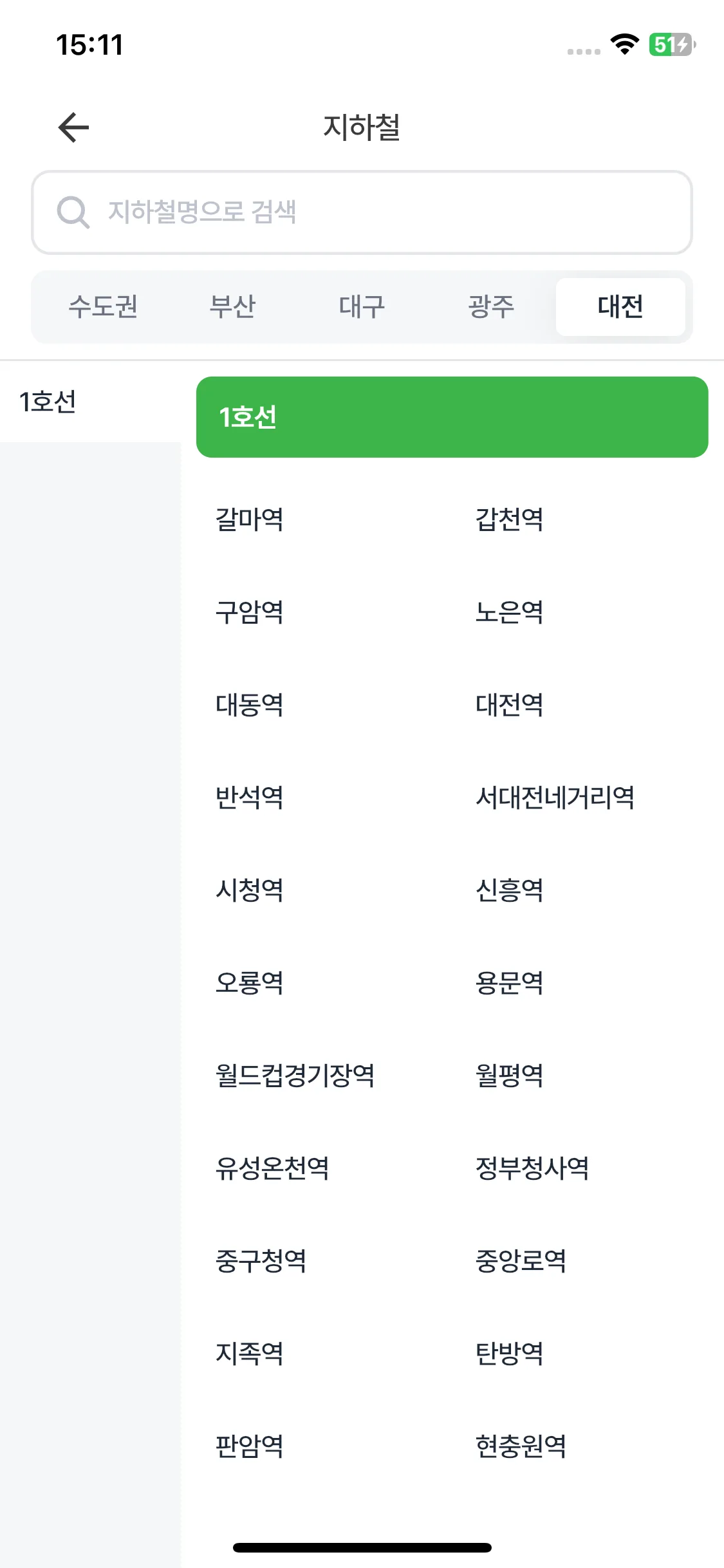The width and height of the screenshot is (724, 1568).
Task: Tap the home indicator bar
Action: click(362, 1547)
